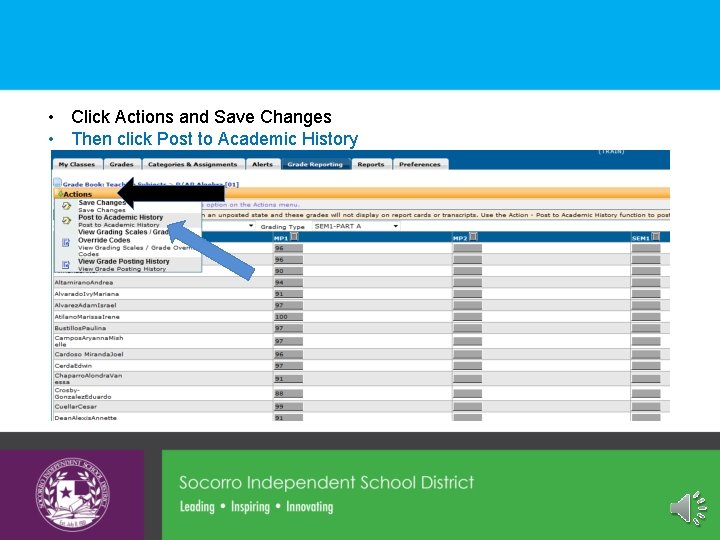Click BustillosPaulina's MP2 grade field
Viewport: 720px width, 540px height.
click(467, 328)
